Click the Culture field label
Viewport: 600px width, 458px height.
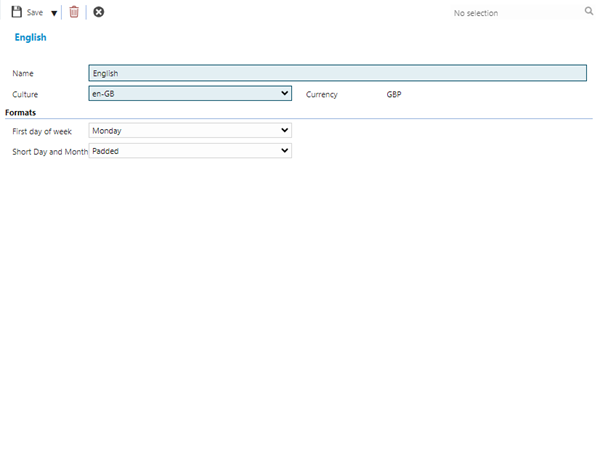[25, 95]
